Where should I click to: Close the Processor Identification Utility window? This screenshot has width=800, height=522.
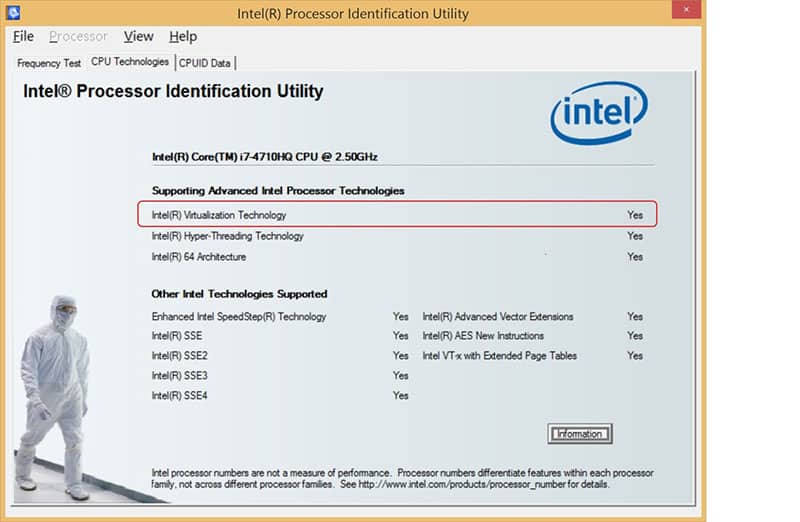[x=686, y=9]
